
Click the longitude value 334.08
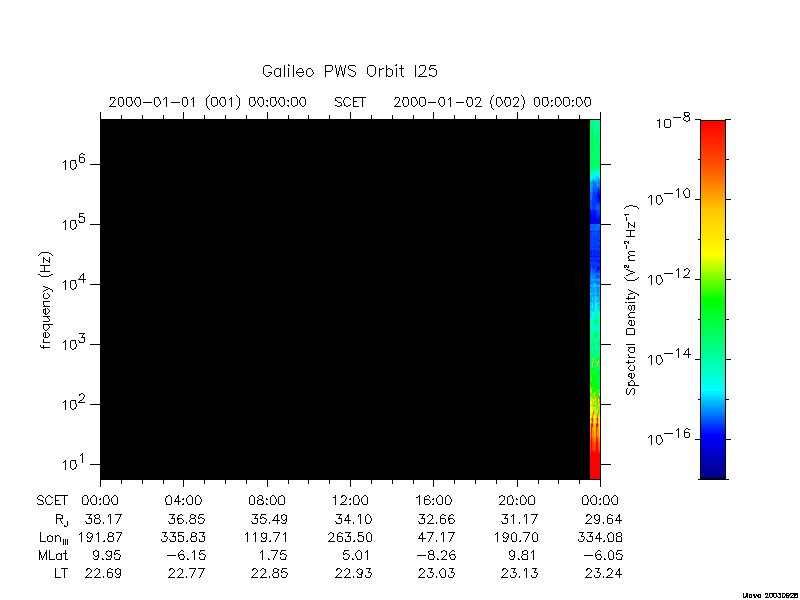600,537
